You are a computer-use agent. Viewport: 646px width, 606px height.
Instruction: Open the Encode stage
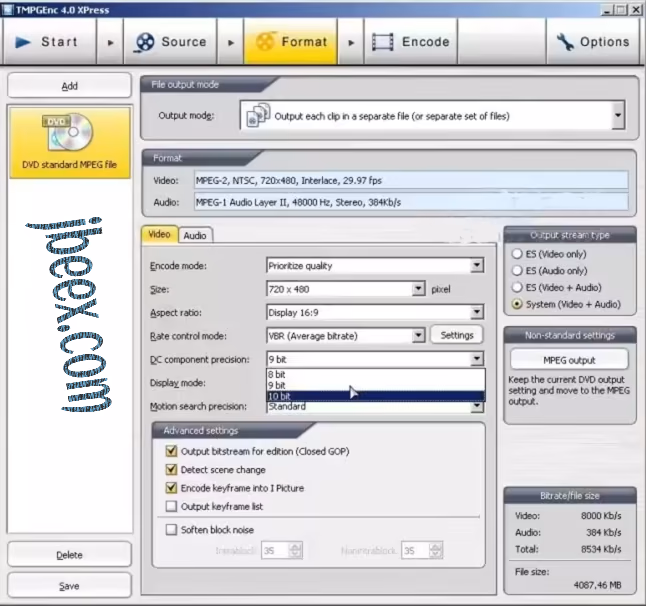411,42
